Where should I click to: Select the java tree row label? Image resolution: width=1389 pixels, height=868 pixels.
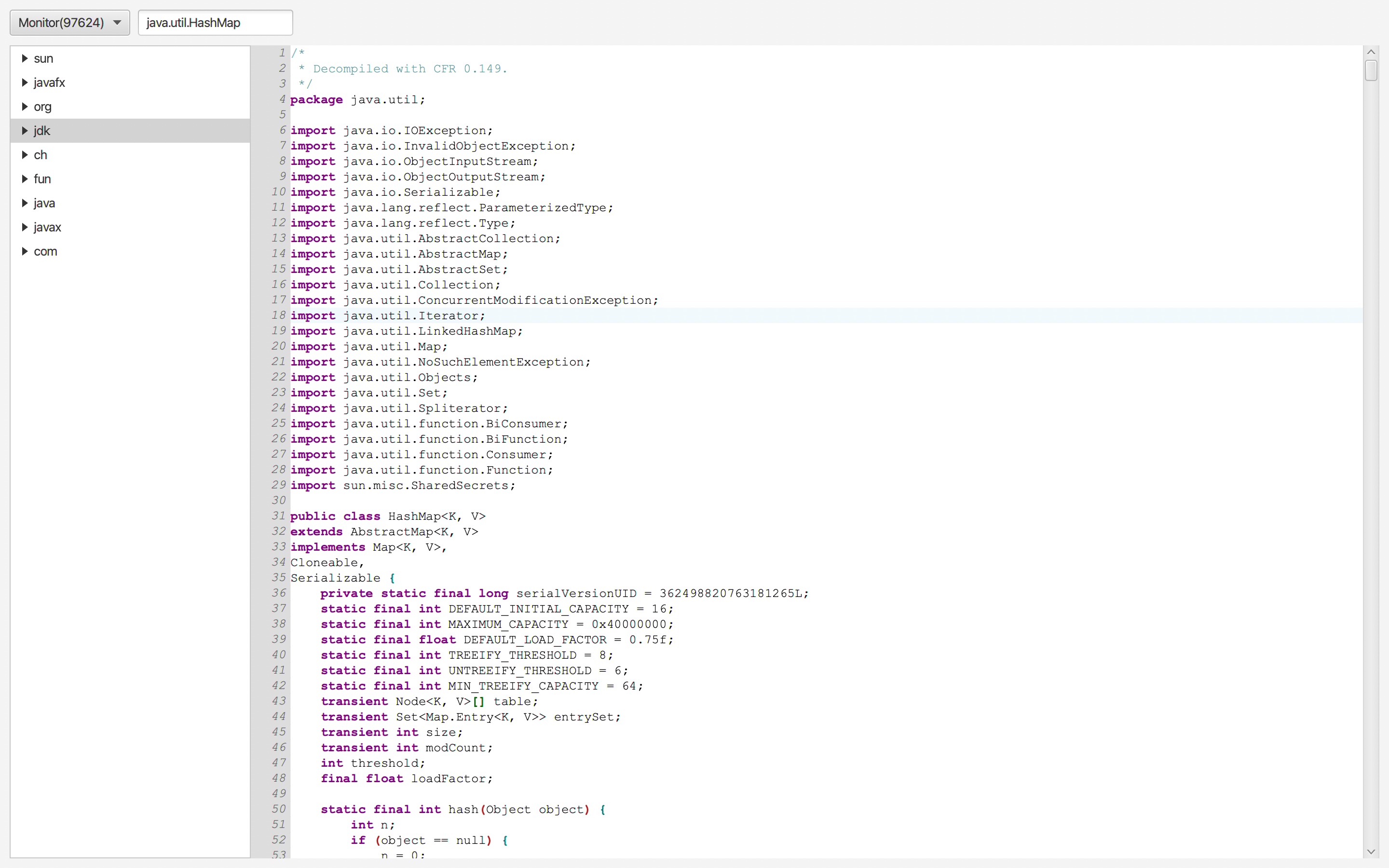coord(44,203)
